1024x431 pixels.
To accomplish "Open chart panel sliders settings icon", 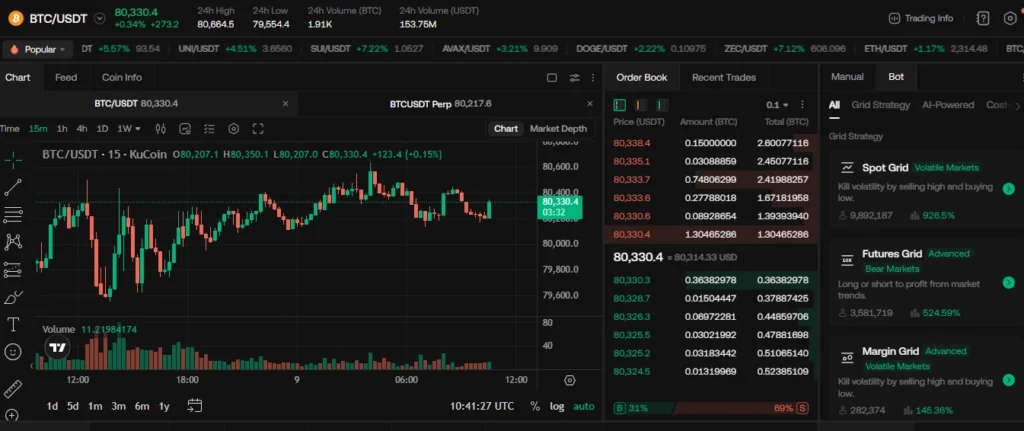I will 575,78.
